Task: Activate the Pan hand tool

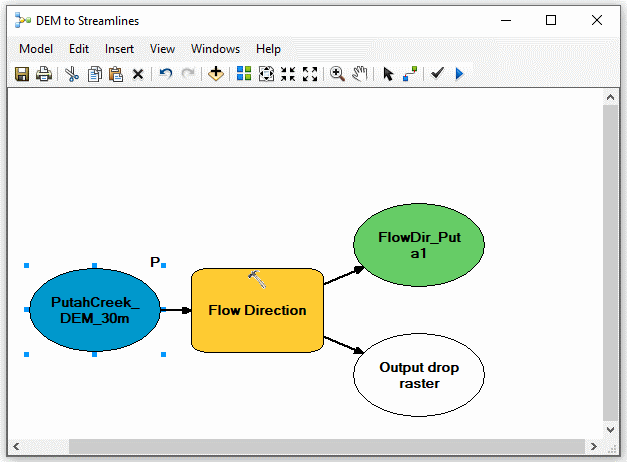Action: point(359,74)
